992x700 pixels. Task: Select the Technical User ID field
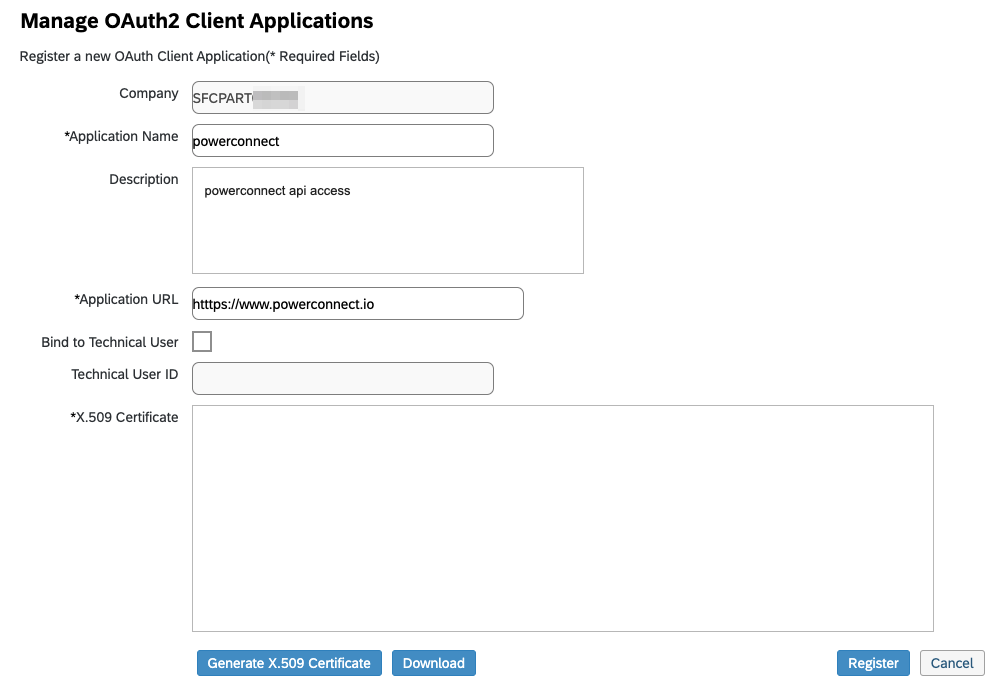click(342, 378)
